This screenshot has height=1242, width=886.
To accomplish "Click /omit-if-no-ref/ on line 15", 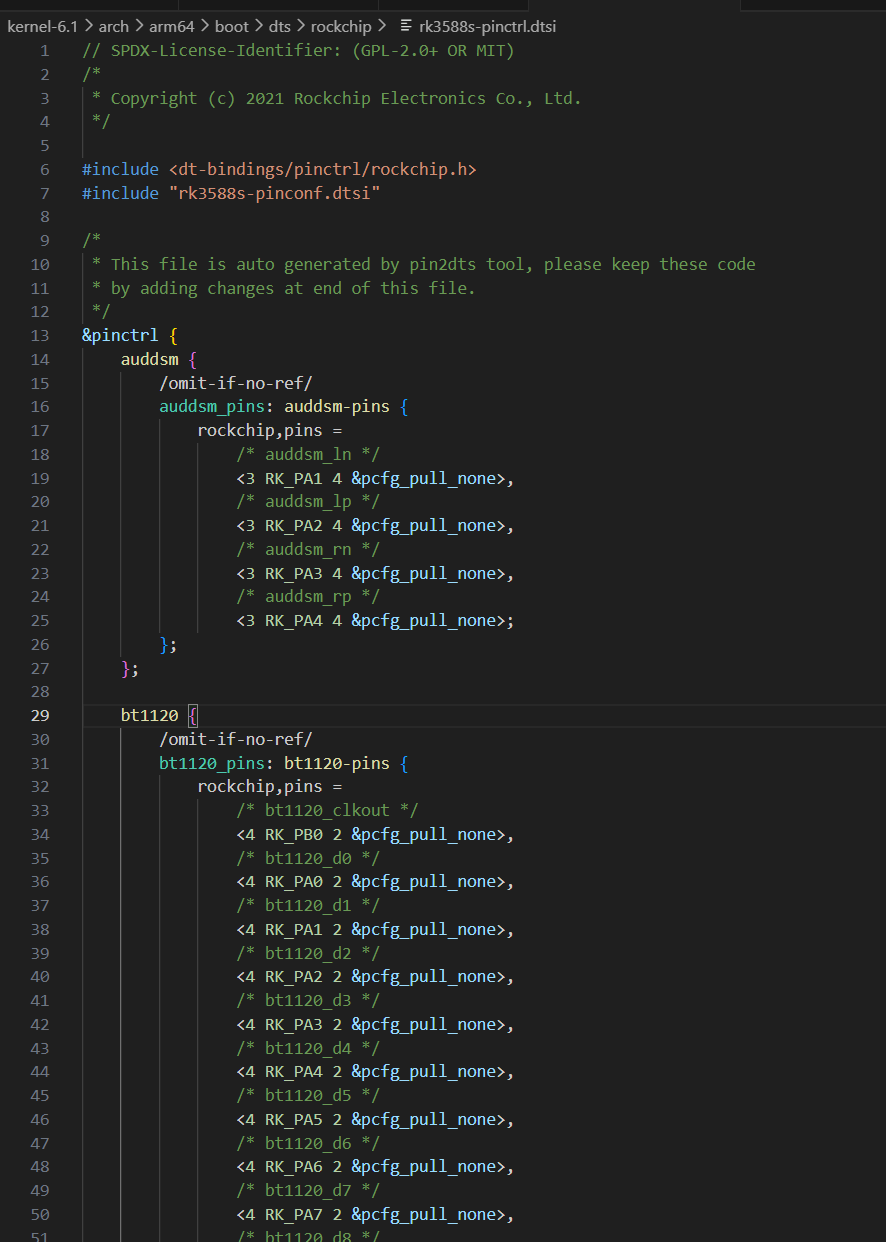I will (236, 383).
